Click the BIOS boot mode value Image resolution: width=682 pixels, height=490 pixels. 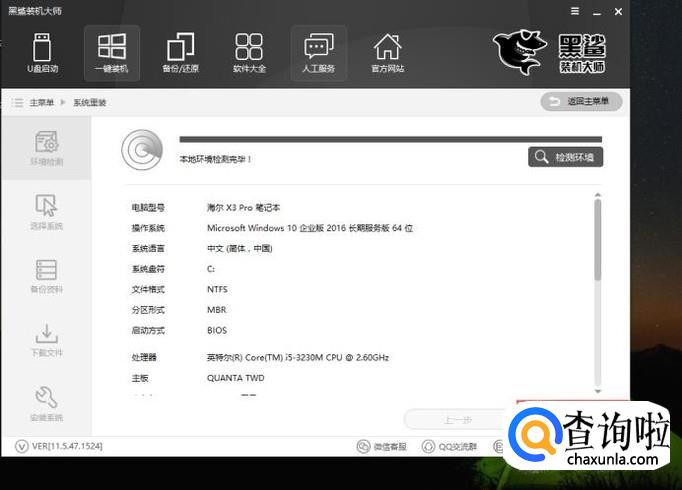217,330
